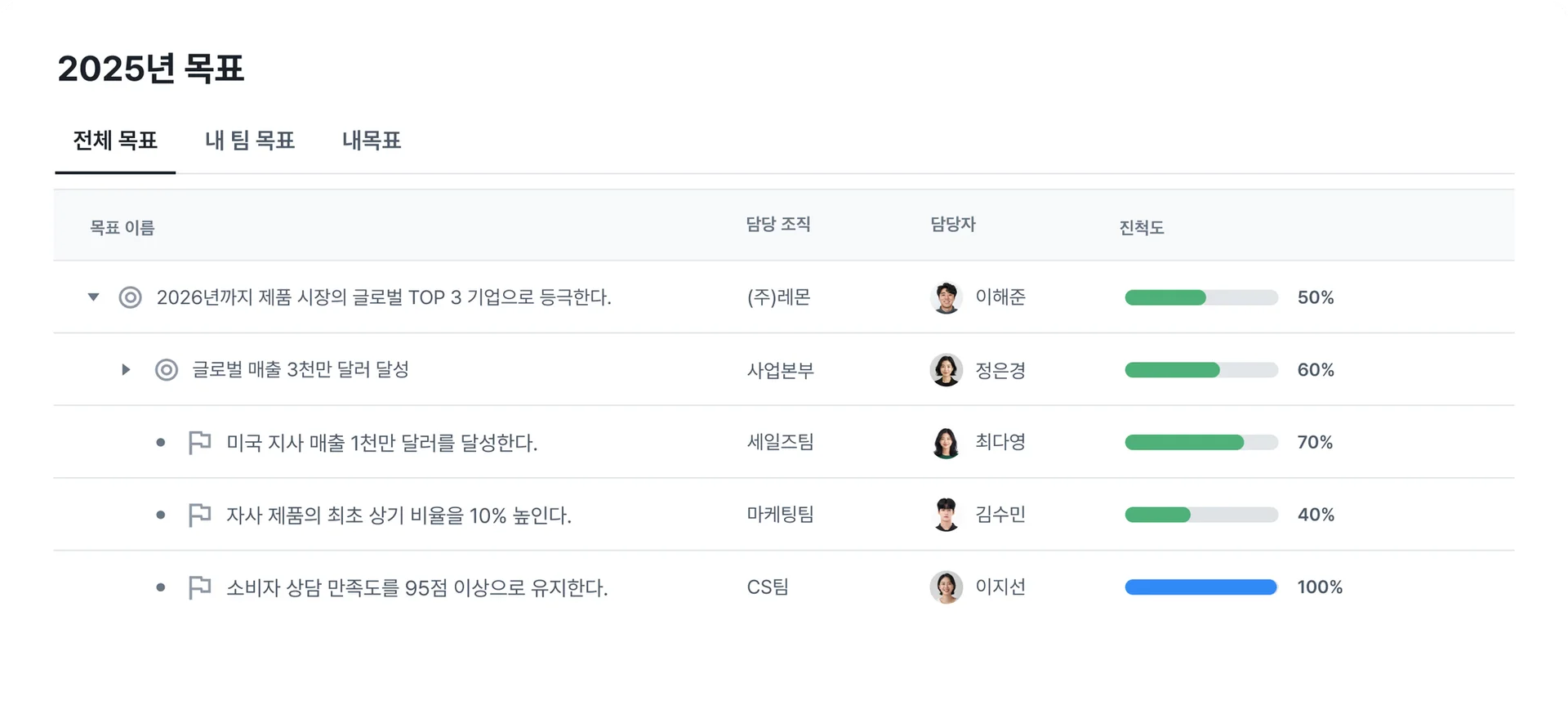Select the 전체 목표 tab
This screenshot has height=714, width=1568.
(115, 141)
